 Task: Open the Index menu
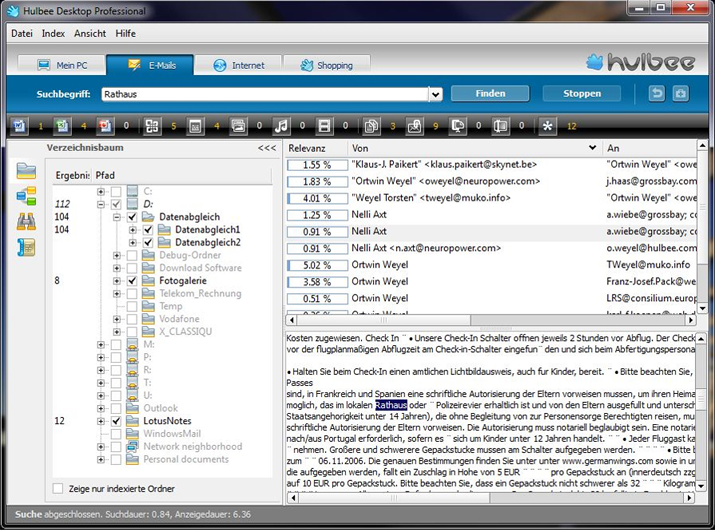[53, 33]
